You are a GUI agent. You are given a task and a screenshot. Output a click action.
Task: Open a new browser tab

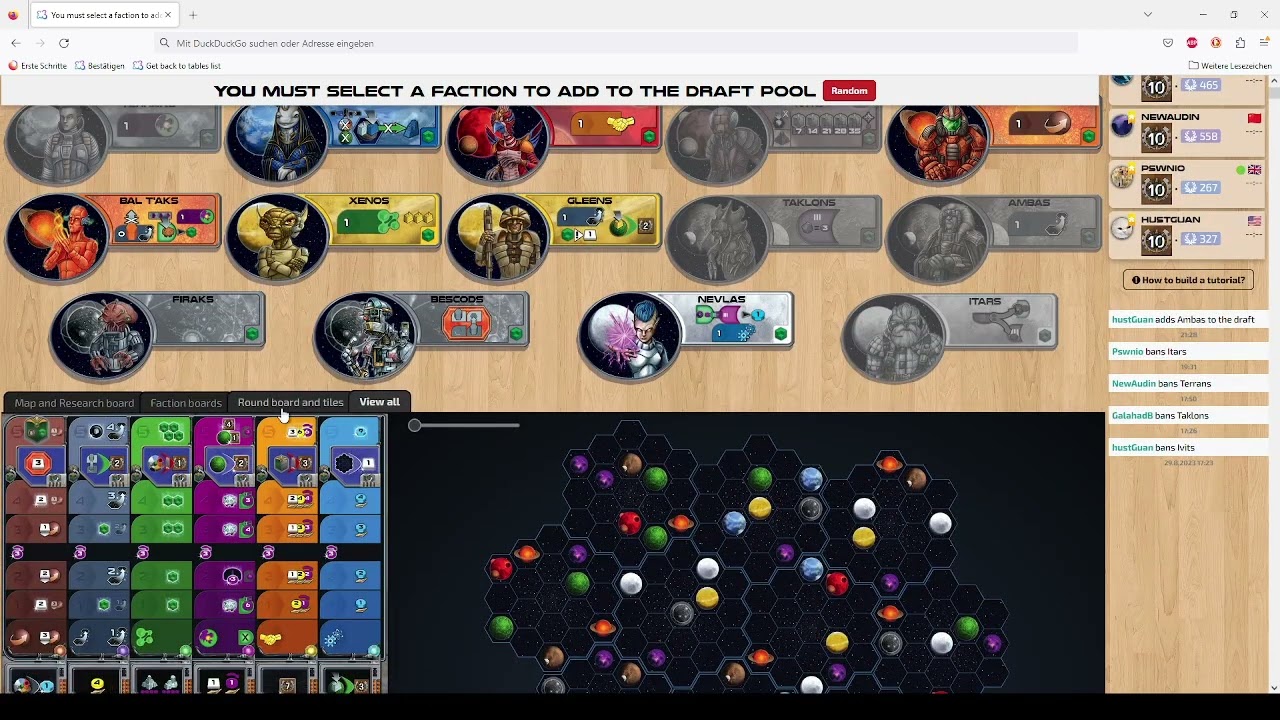[193, 15]
